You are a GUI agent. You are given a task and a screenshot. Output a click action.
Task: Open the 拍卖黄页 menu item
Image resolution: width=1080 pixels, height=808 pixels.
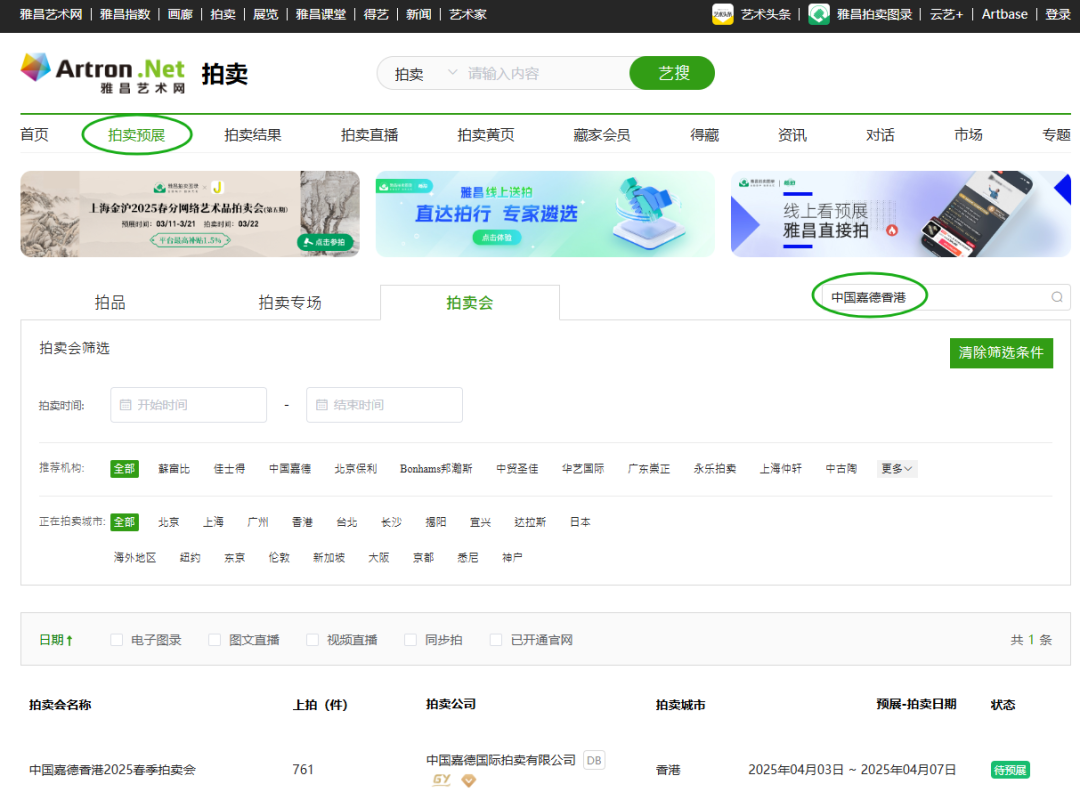pos(486,135)
